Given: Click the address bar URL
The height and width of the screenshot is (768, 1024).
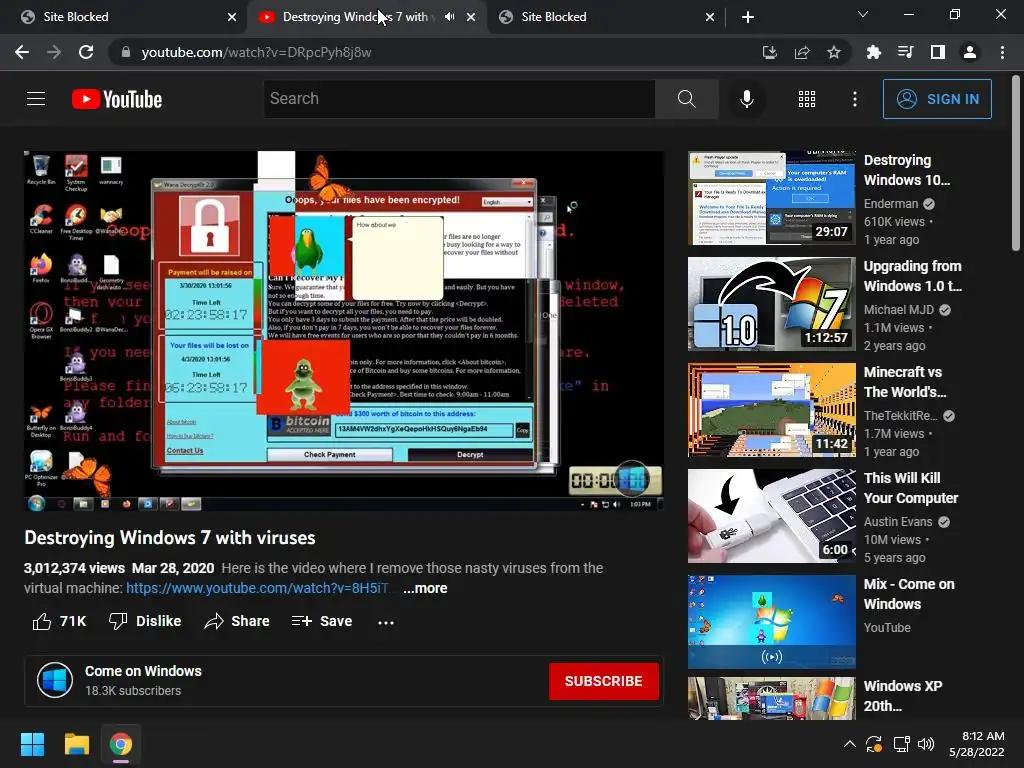Looking at the screenshot, I should (x=256, y=52).
